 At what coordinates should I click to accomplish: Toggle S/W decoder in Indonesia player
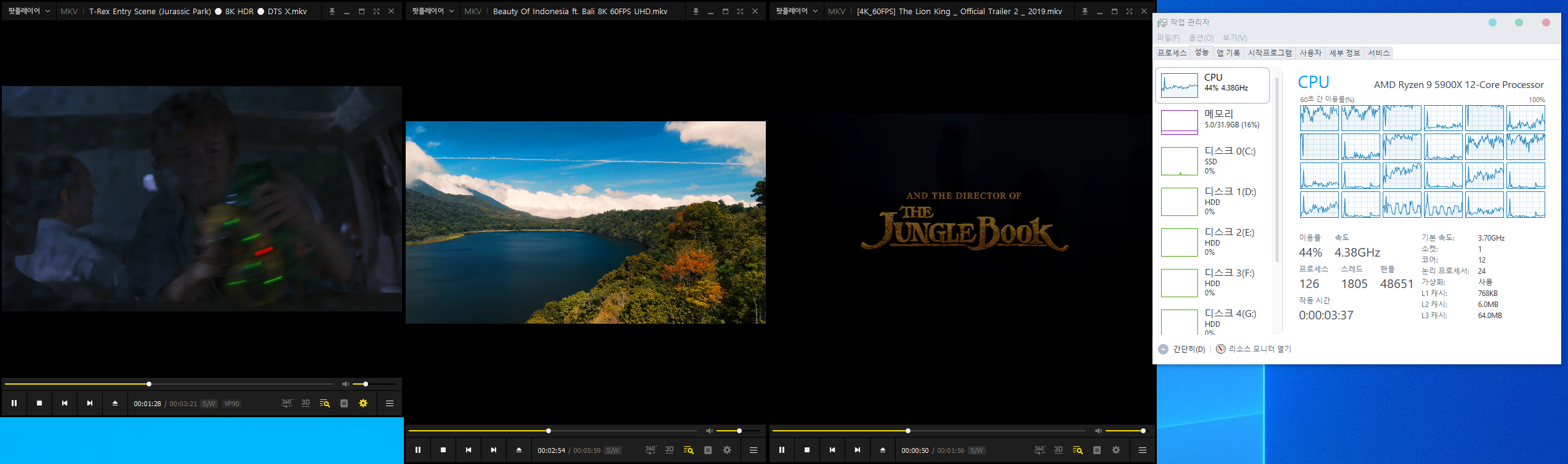(x=613, y=450)
